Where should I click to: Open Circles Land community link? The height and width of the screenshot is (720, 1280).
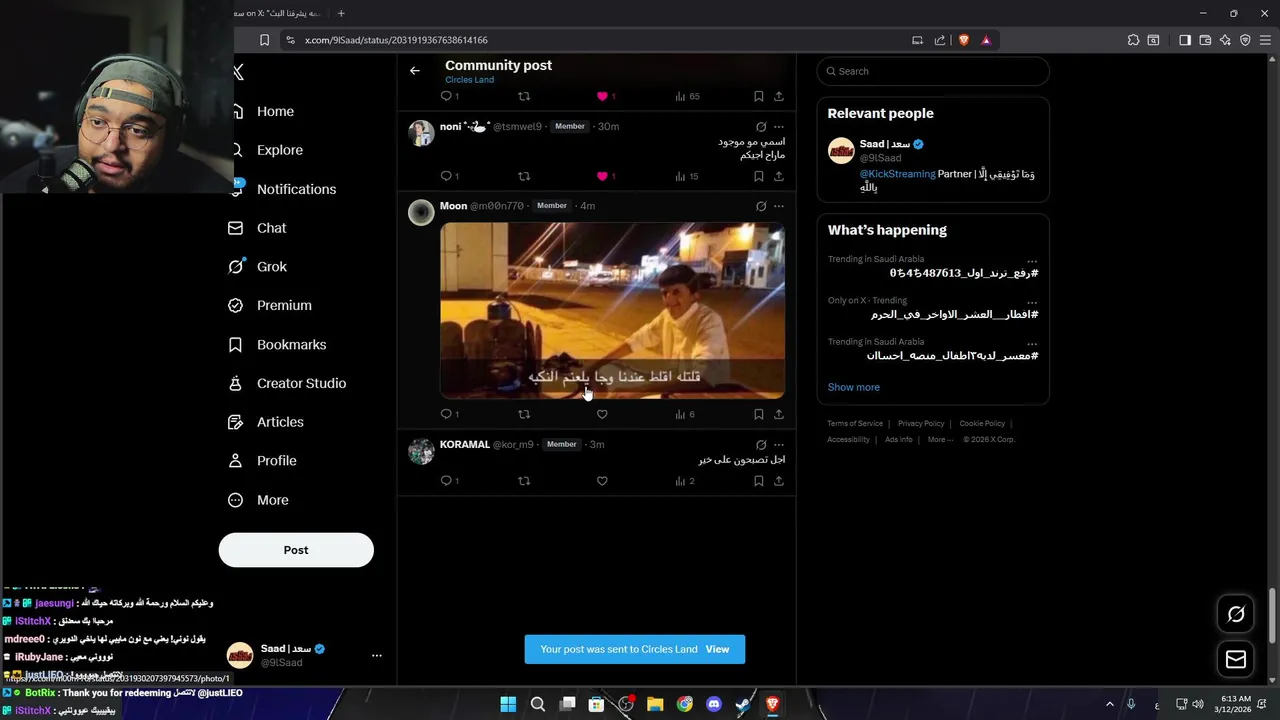[469, 80]
